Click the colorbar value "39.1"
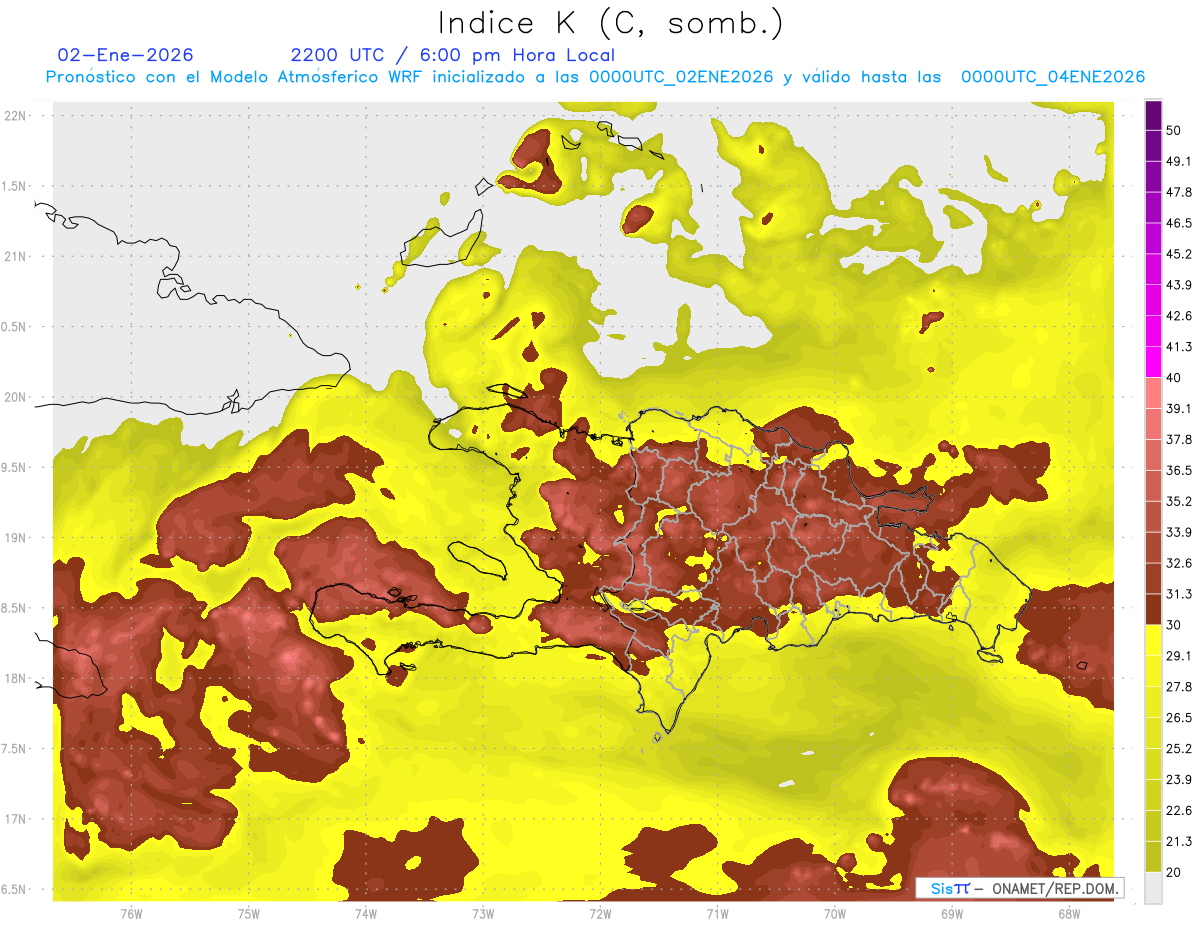 [x=1179, y=409]
